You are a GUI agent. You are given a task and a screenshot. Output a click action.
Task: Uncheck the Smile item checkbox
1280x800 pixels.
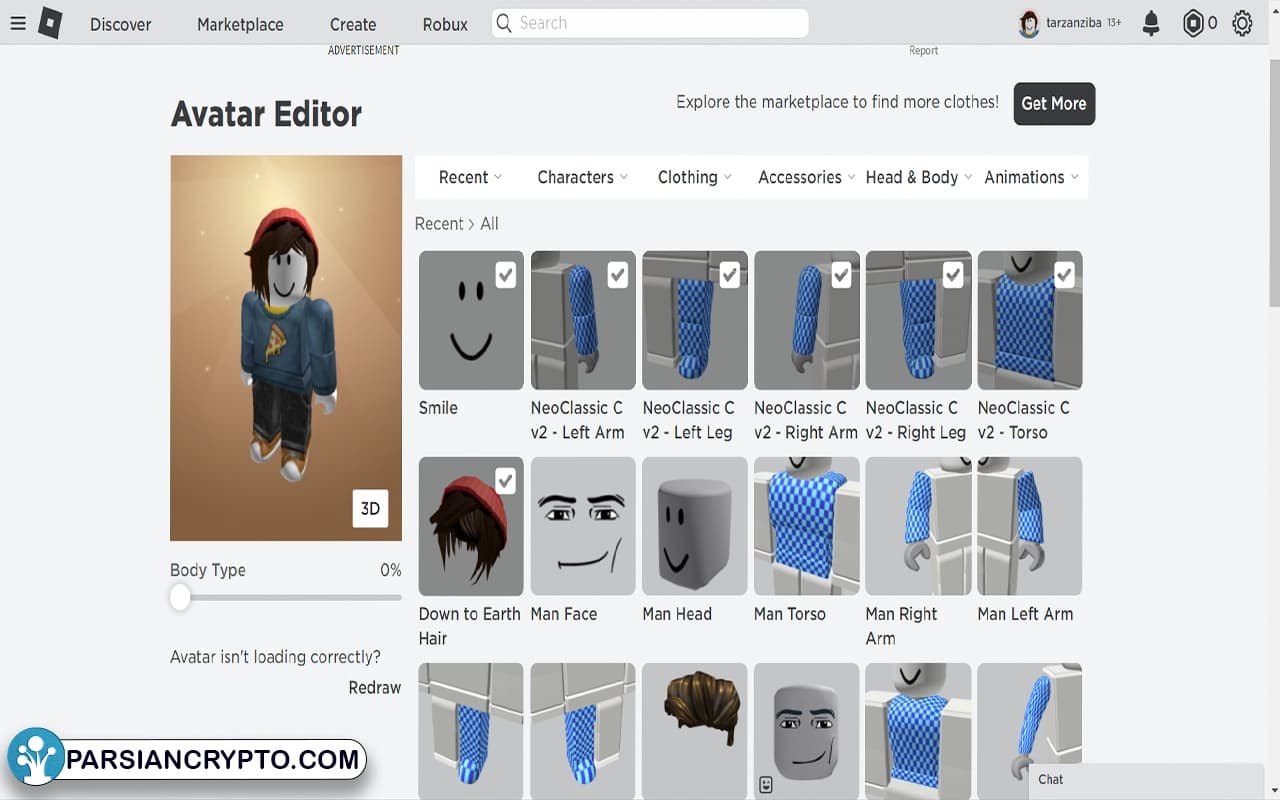(506, 275)
